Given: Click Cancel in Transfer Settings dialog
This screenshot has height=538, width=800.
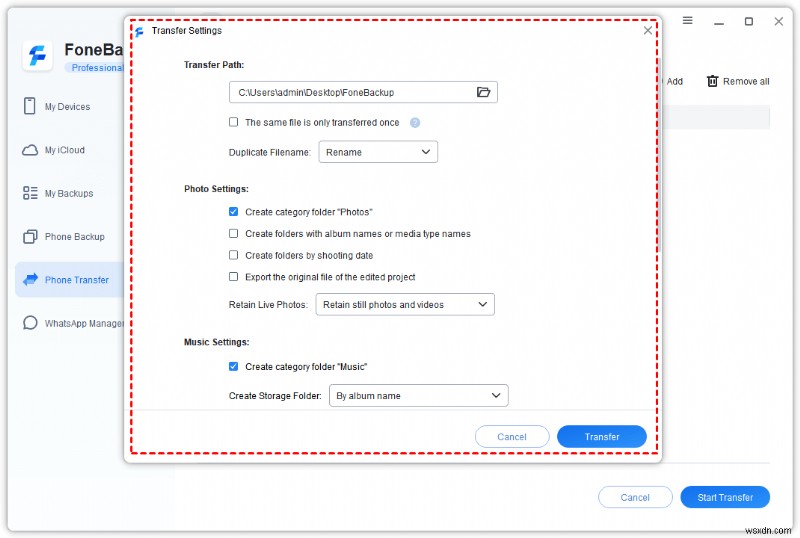Looking at the screenshot, I should pyautogui.click(x=512, y=436).
